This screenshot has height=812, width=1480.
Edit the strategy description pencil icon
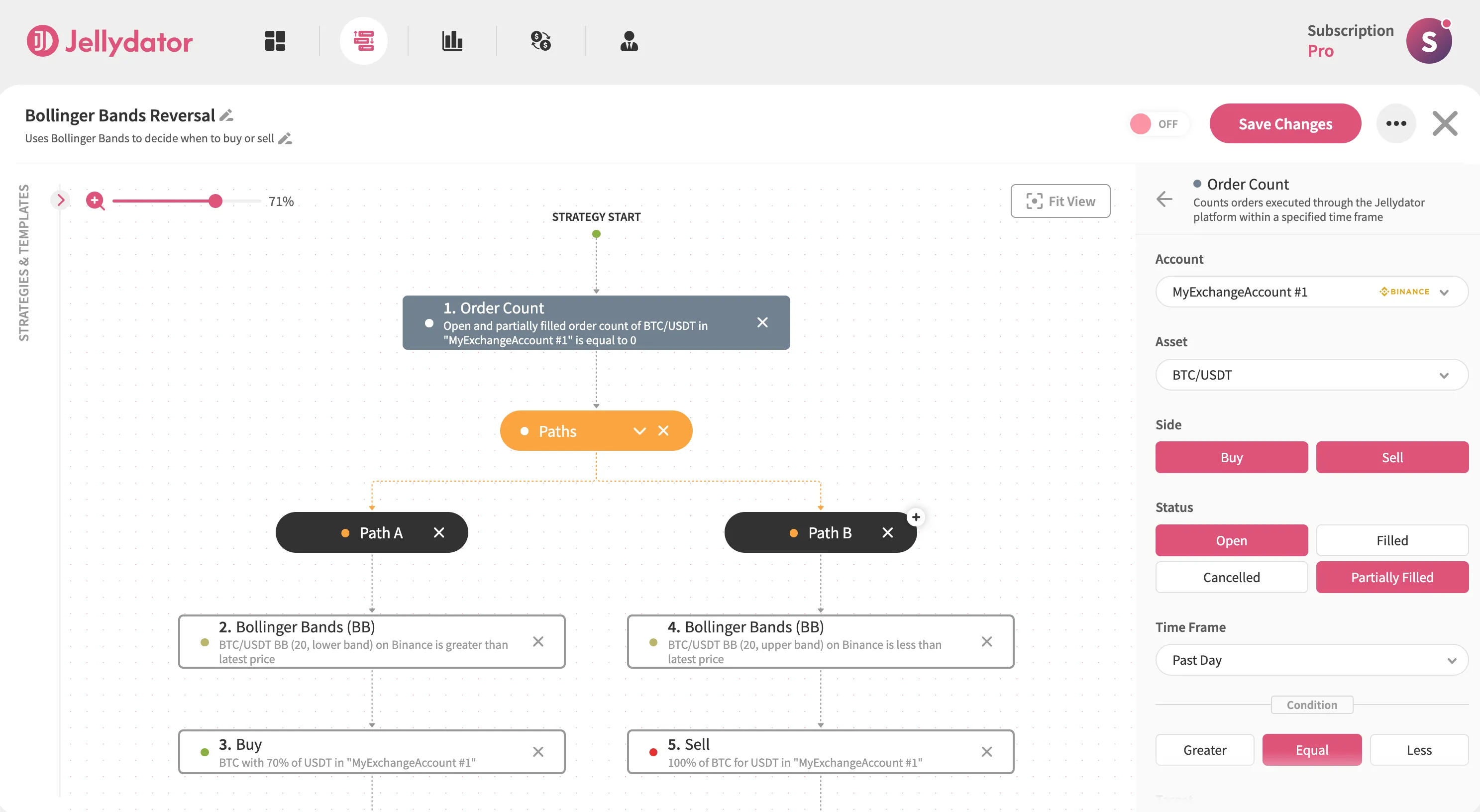pyautogui.click(x=285, y=138)
